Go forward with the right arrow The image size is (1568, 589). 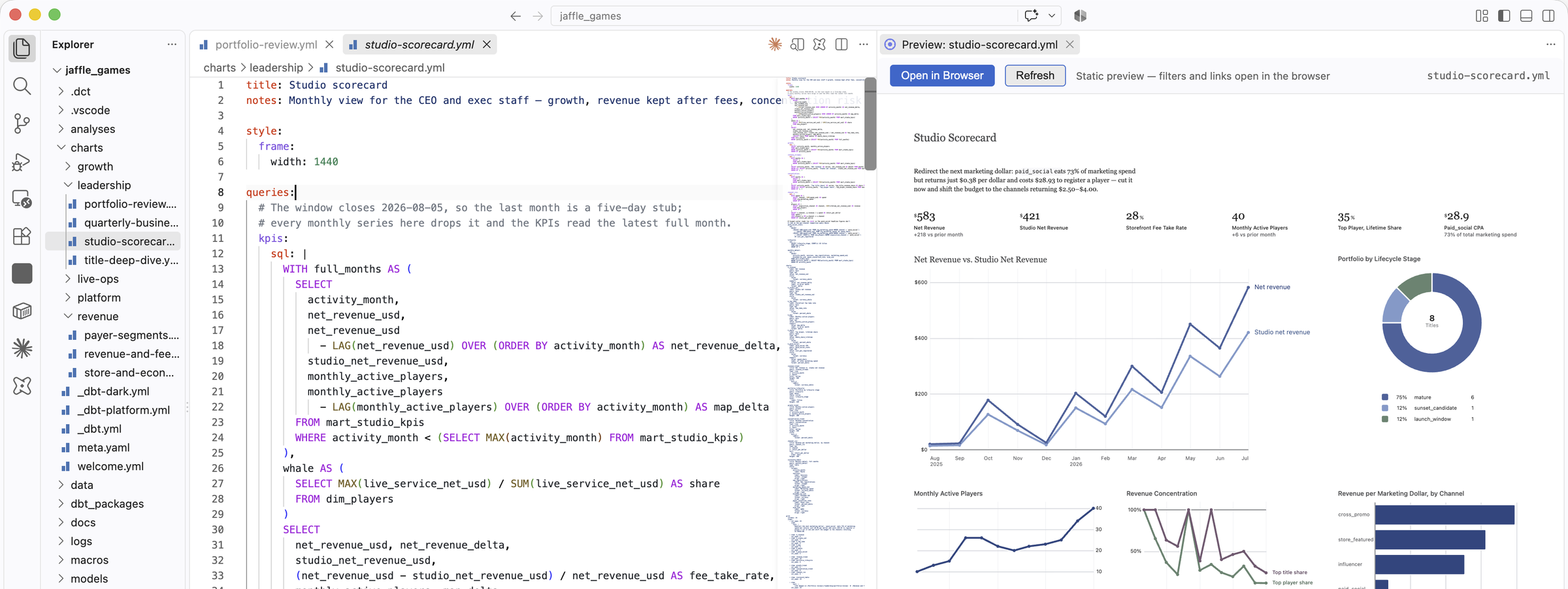(x=538, y=16)
